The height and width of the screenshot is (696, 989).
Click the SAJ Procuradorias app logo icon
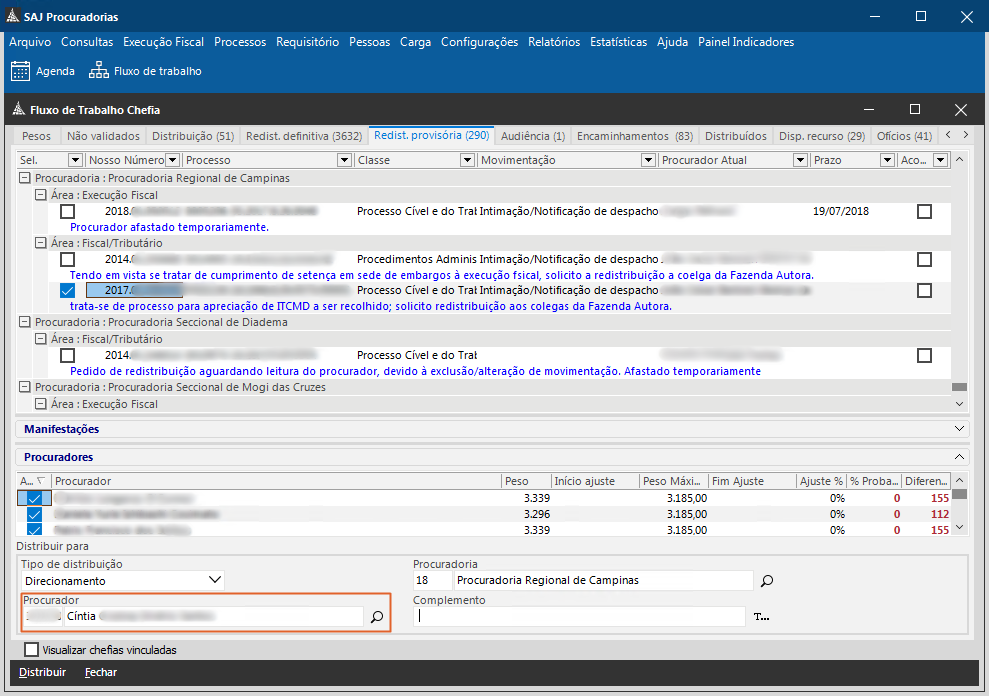coord(13,16)
